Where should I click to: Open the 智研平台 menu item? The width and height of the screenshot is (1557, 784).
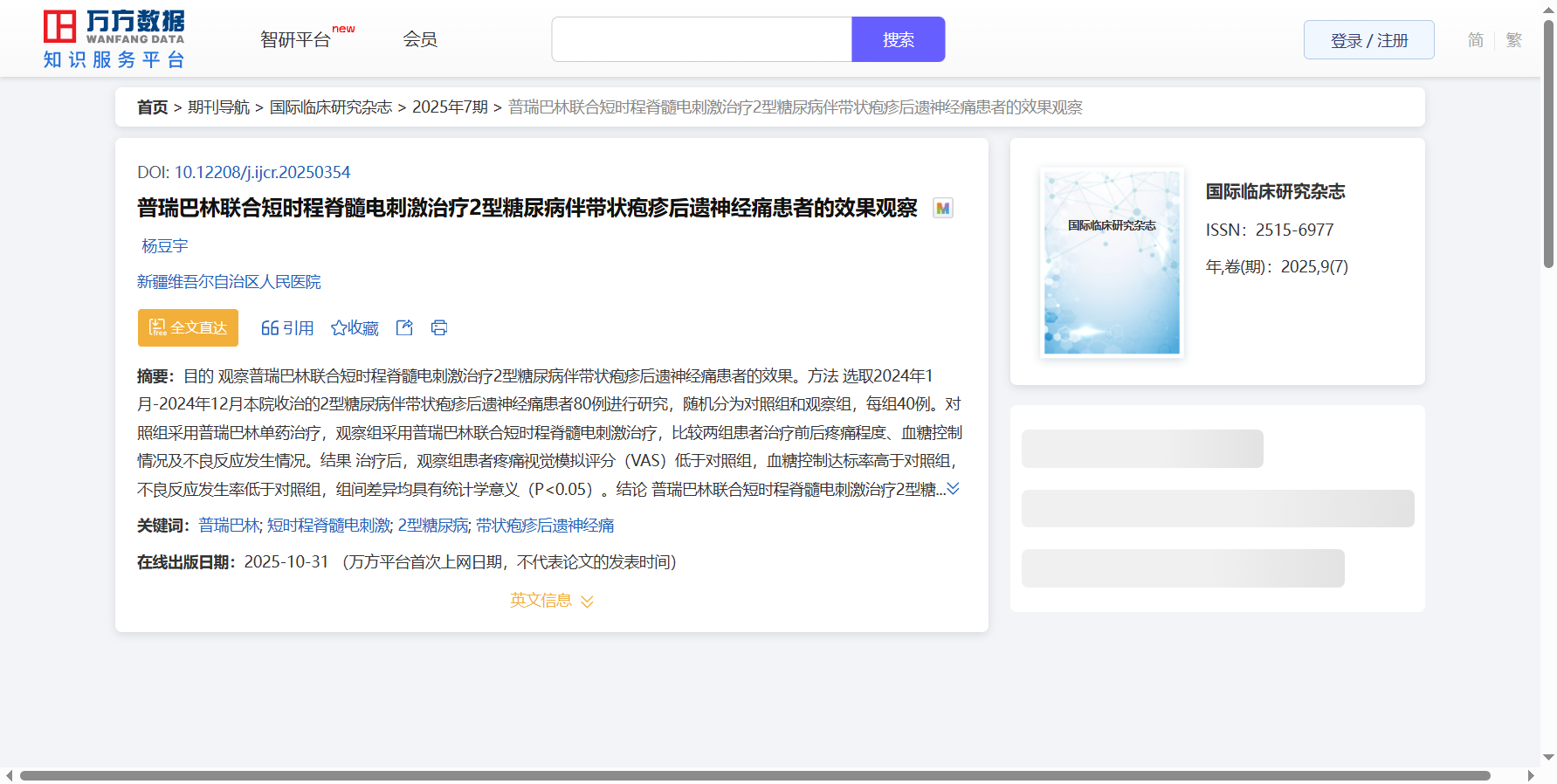pyautogui.click(x=296, y=39)
